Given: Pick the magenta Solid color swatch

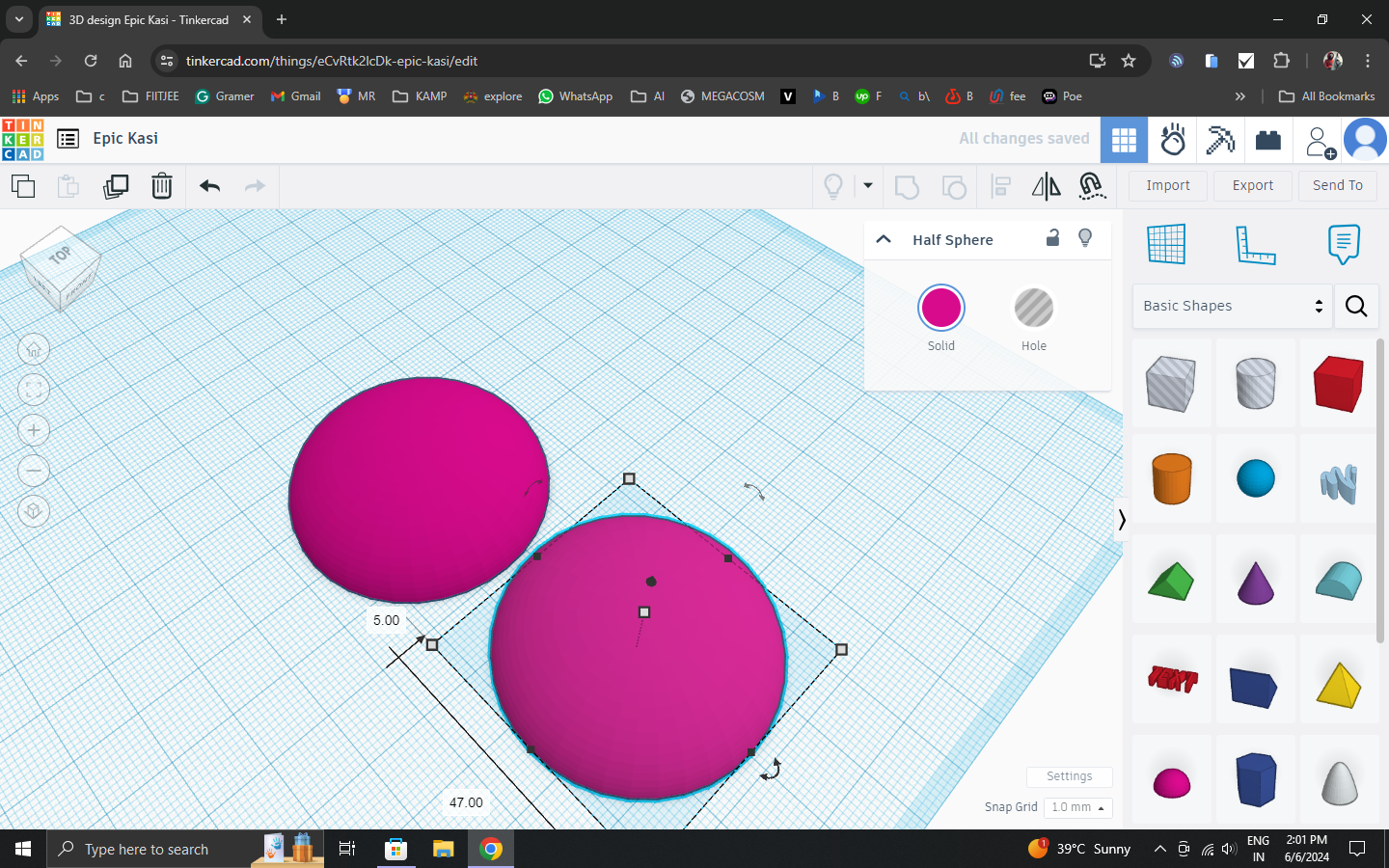Looking at the screenshot, I should [x=941, y=309].
